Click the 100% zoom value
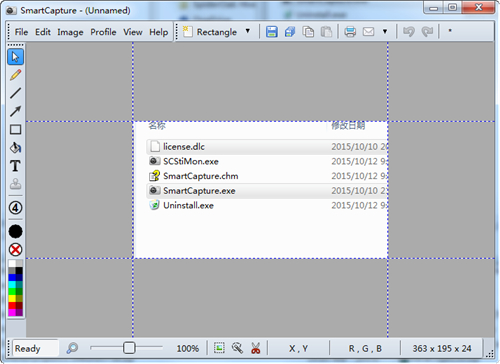Image resolution: width=500 pixels, height=364 pixels. (x=188, y=349)
